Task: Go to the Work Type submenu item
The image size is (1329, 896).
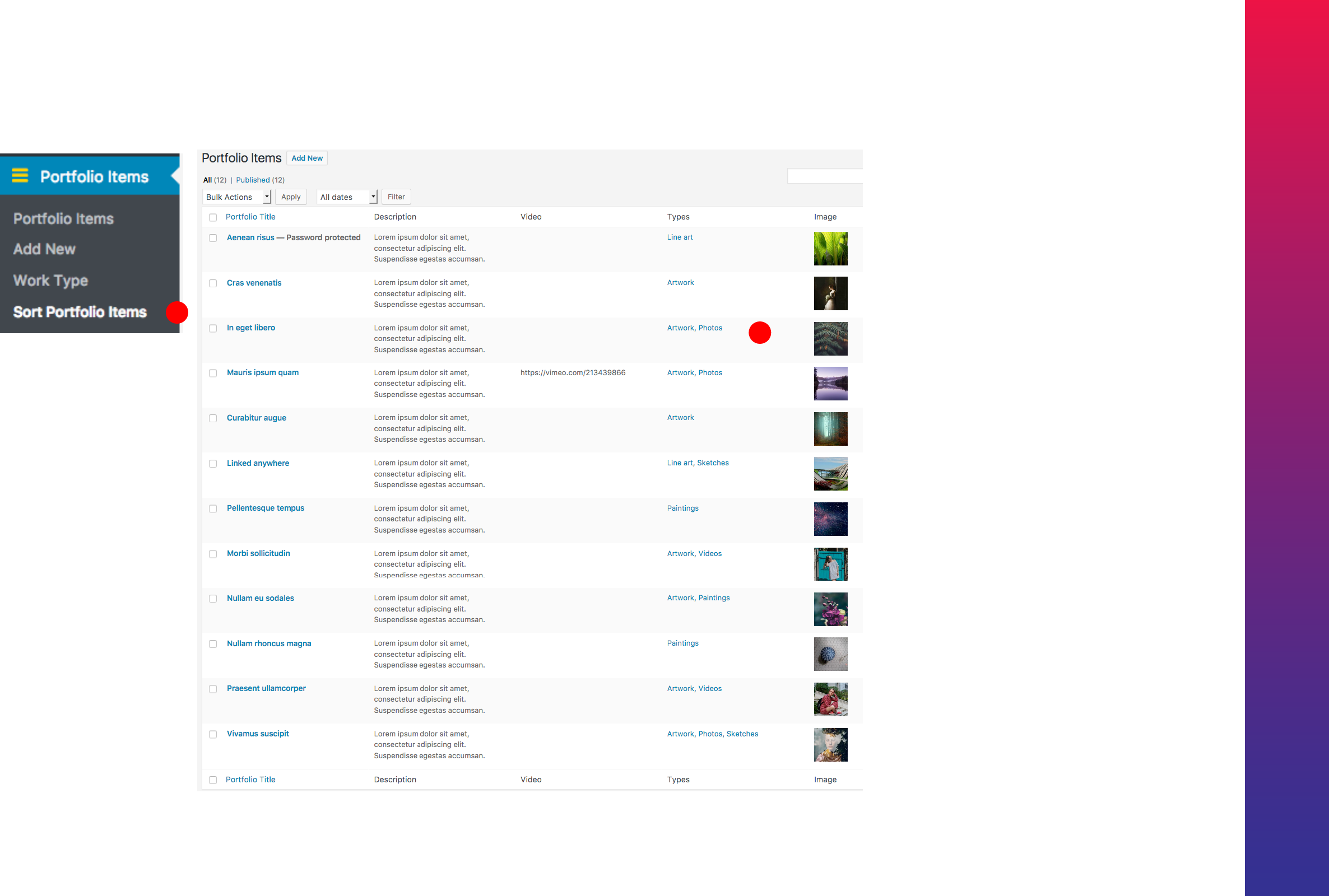Action: [50, 281]
